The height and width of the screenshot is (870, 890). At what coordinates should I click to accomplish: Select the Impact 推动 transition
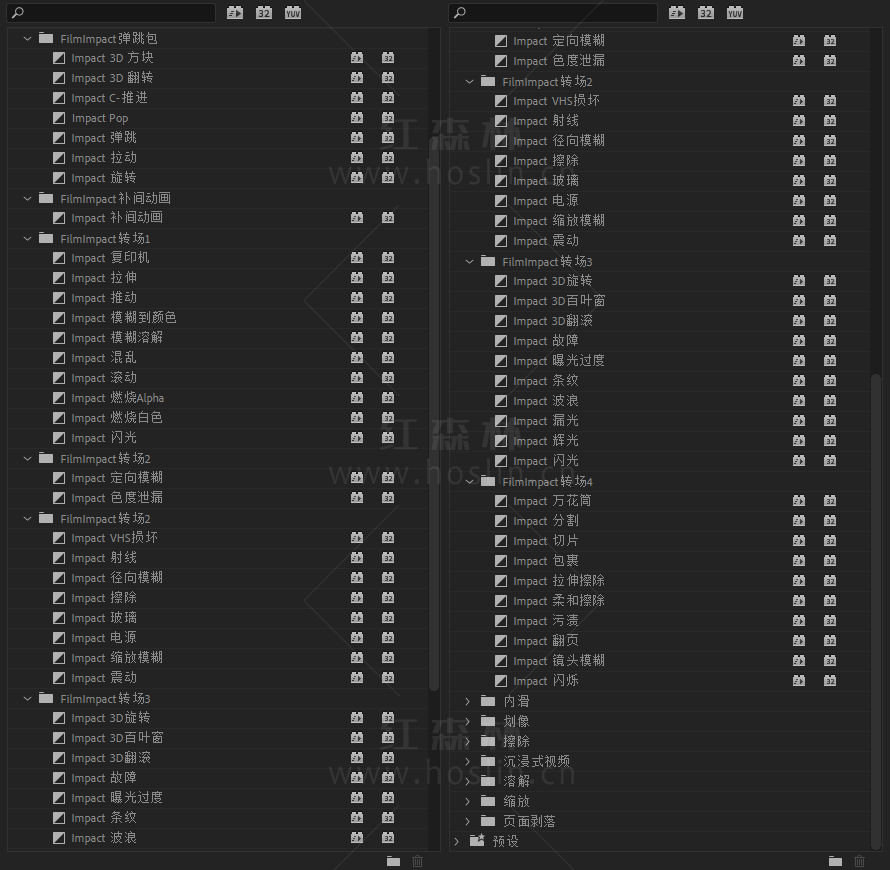[219, 298]
